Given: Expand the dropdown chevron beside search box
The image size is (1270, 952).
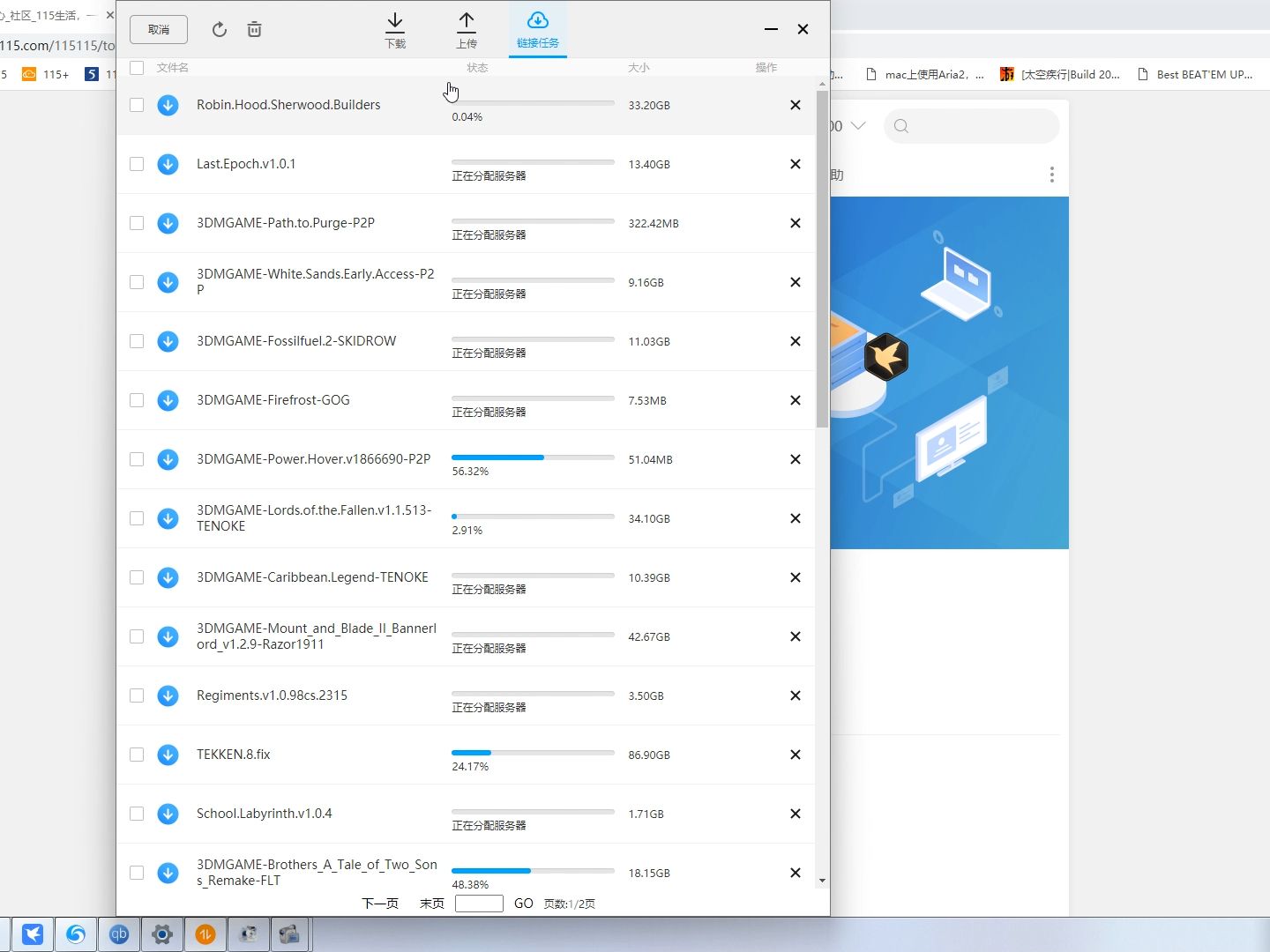Looking at the screenshot, I should (x=857, y=126).
